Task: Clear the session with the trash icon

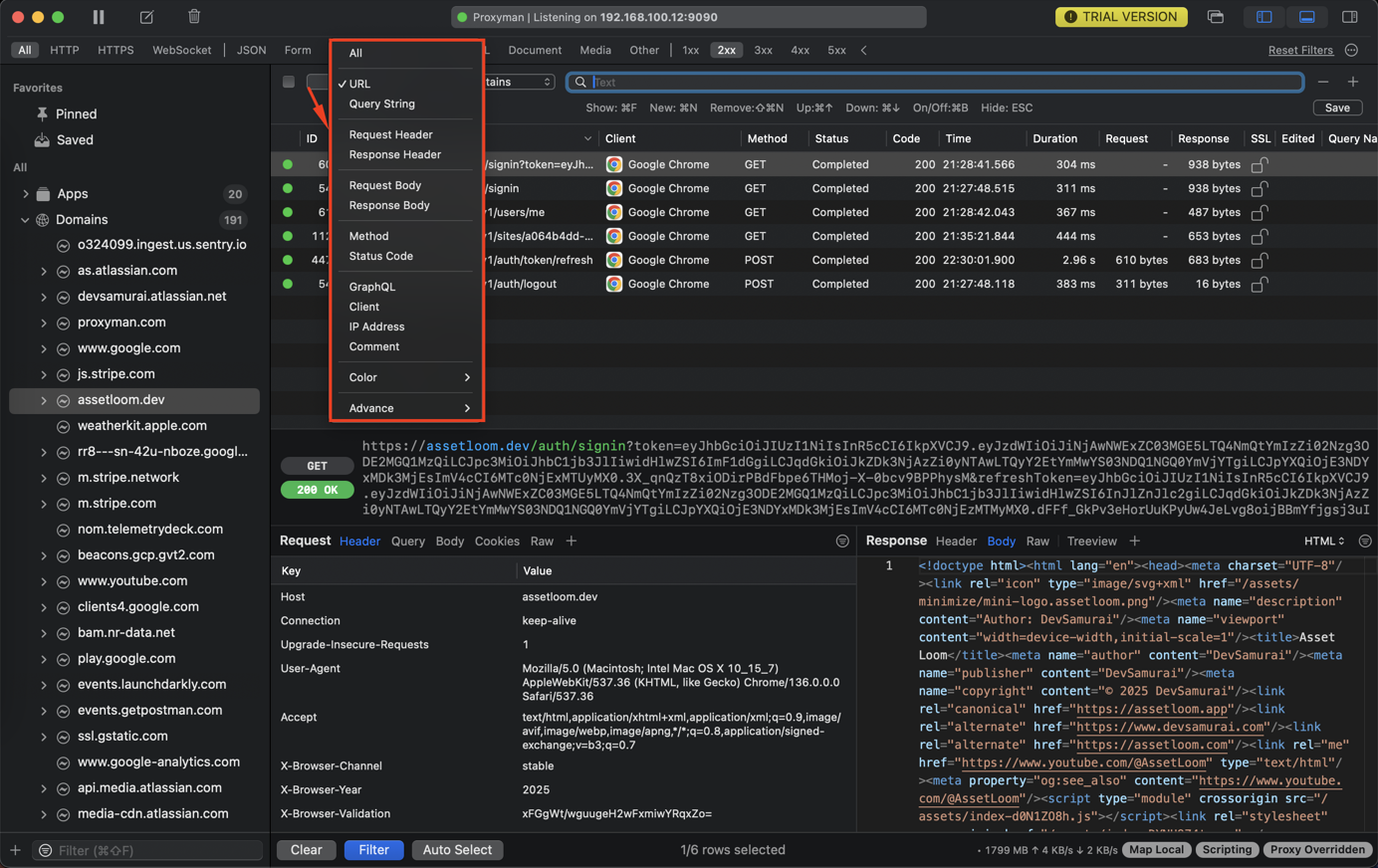Action: click(x=194, y=16)
